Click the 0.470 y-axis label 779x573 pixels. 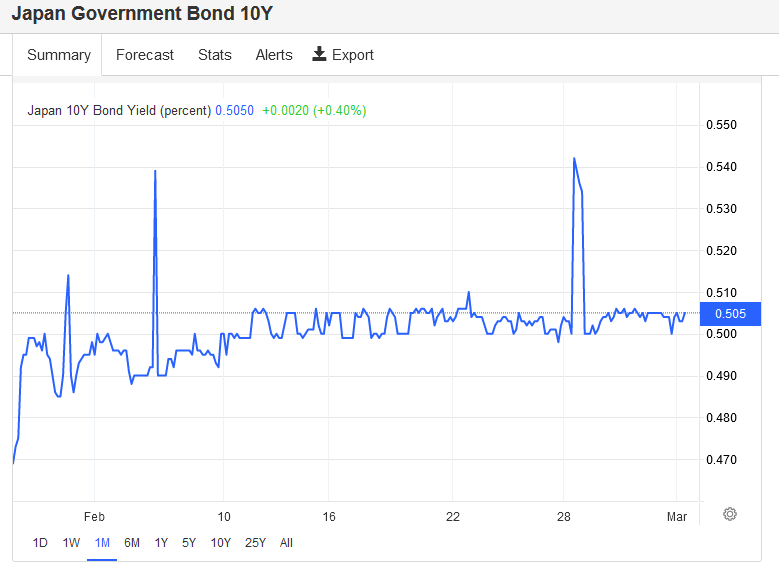(721, 459)
